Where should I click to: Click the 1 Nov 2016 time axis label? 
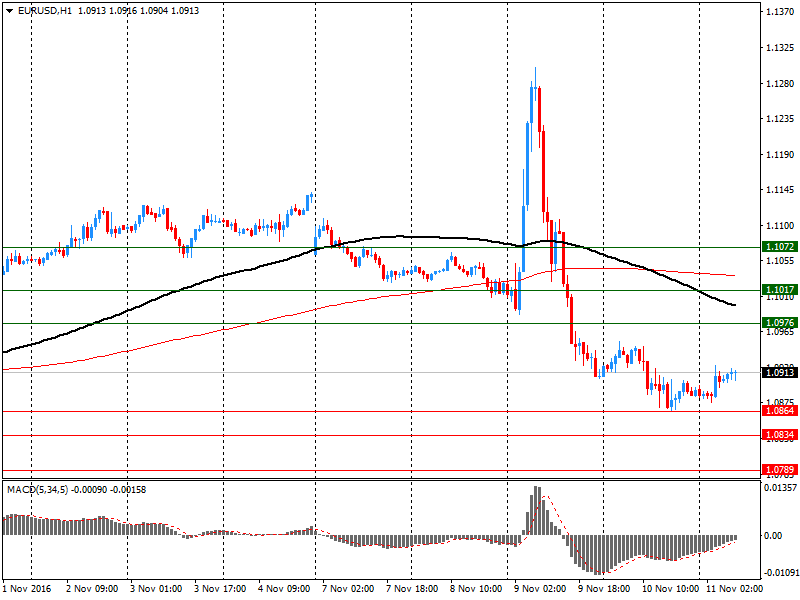(x=27, y=589)
